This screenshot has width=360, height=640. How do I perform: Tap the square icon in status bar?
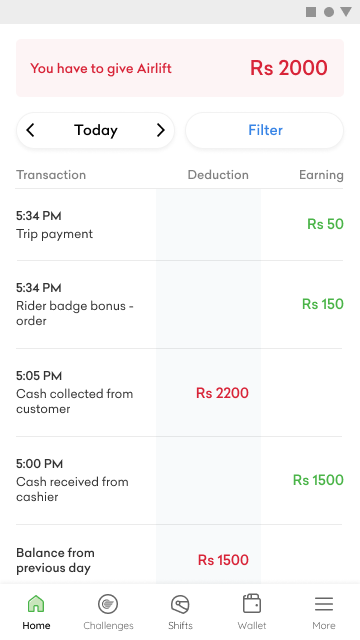point(311,12)
